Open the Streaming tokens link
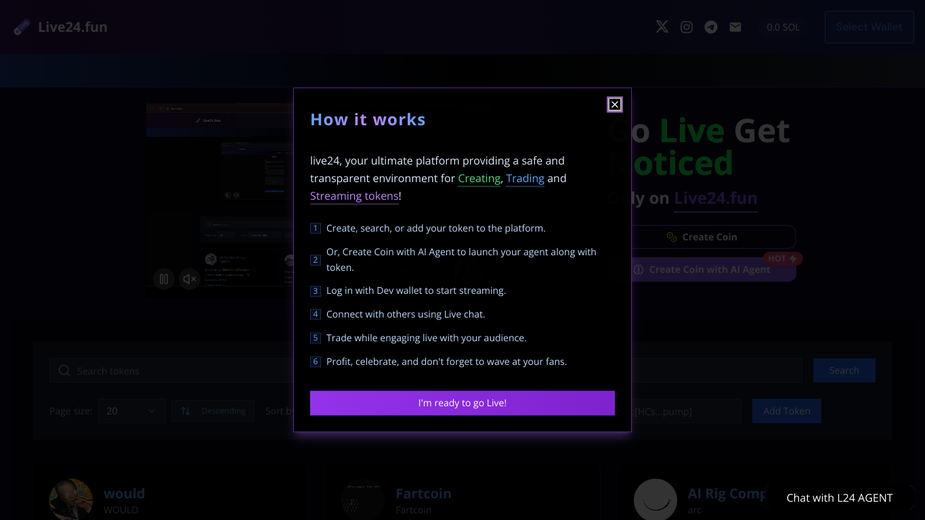The image size is (925, 520). 354,196
